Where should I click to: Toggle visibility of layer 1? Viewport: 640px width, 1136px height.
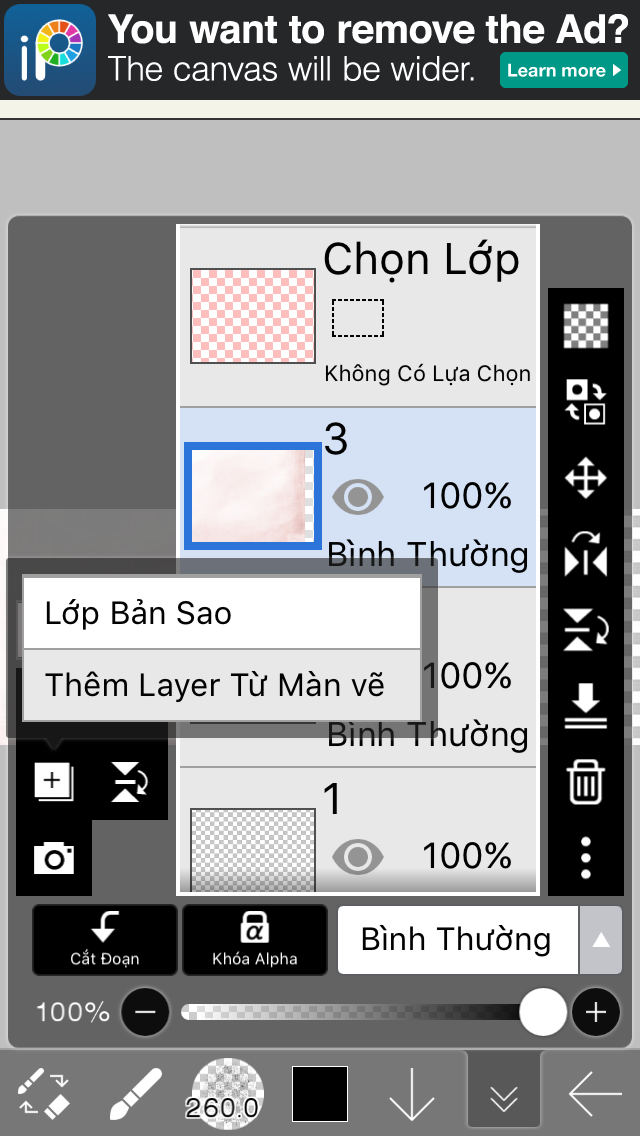pos(357,856)
